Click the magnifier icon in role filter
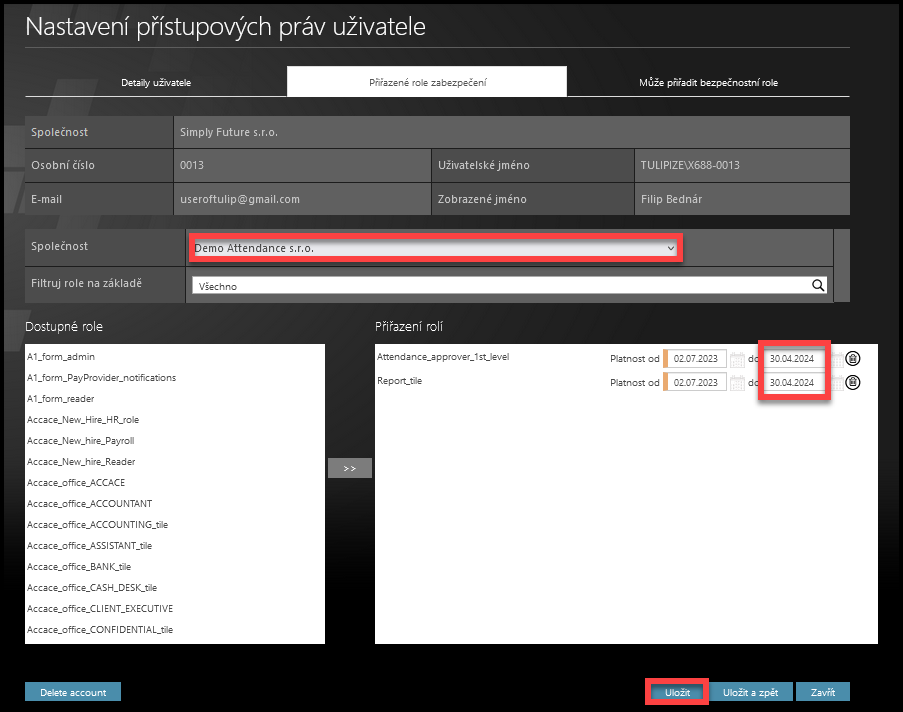 point(818,286)
